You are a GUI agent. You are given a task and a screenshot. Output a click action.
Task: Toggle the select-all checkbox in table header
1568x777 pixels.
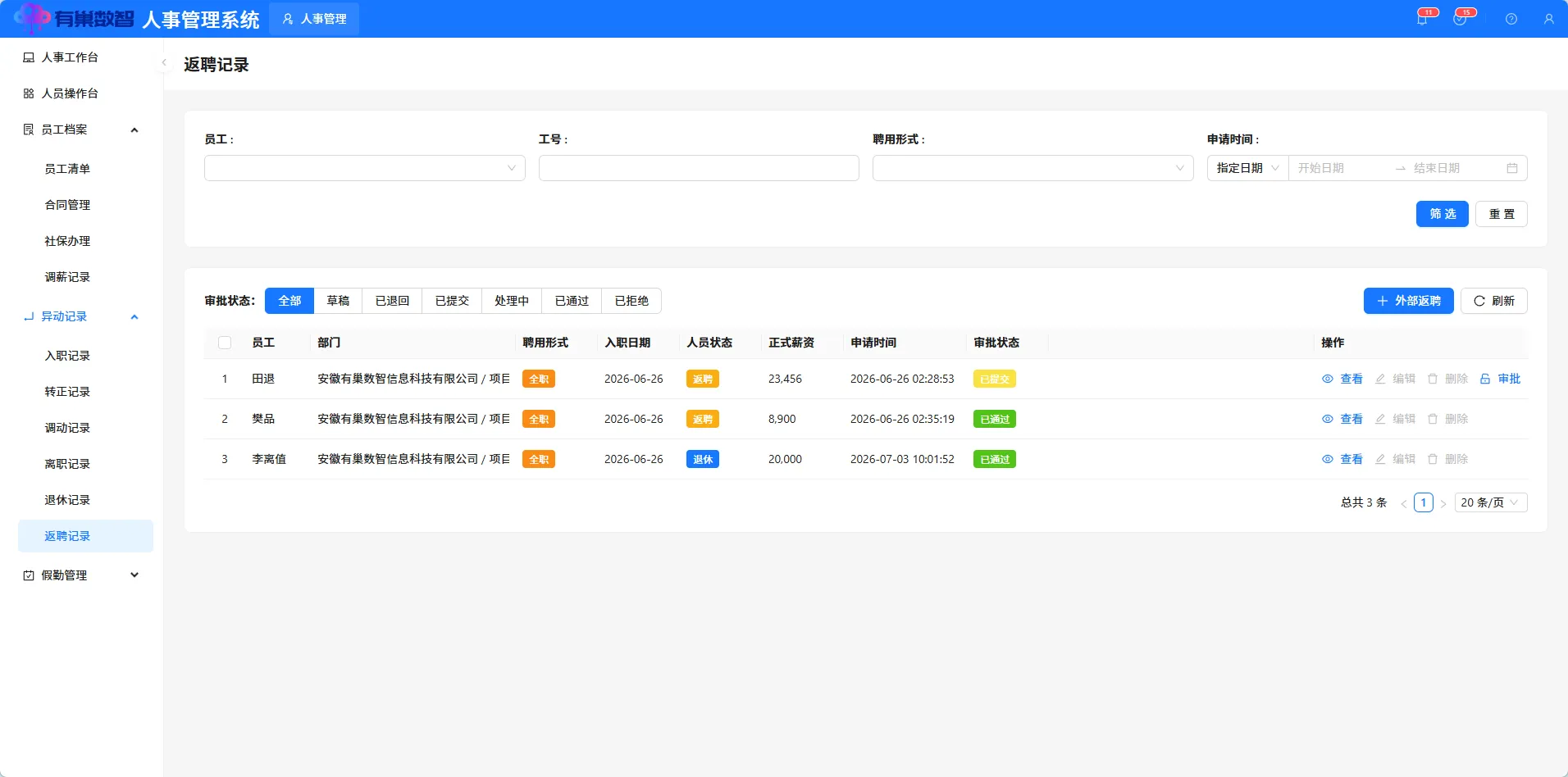(x=225, y=343)
